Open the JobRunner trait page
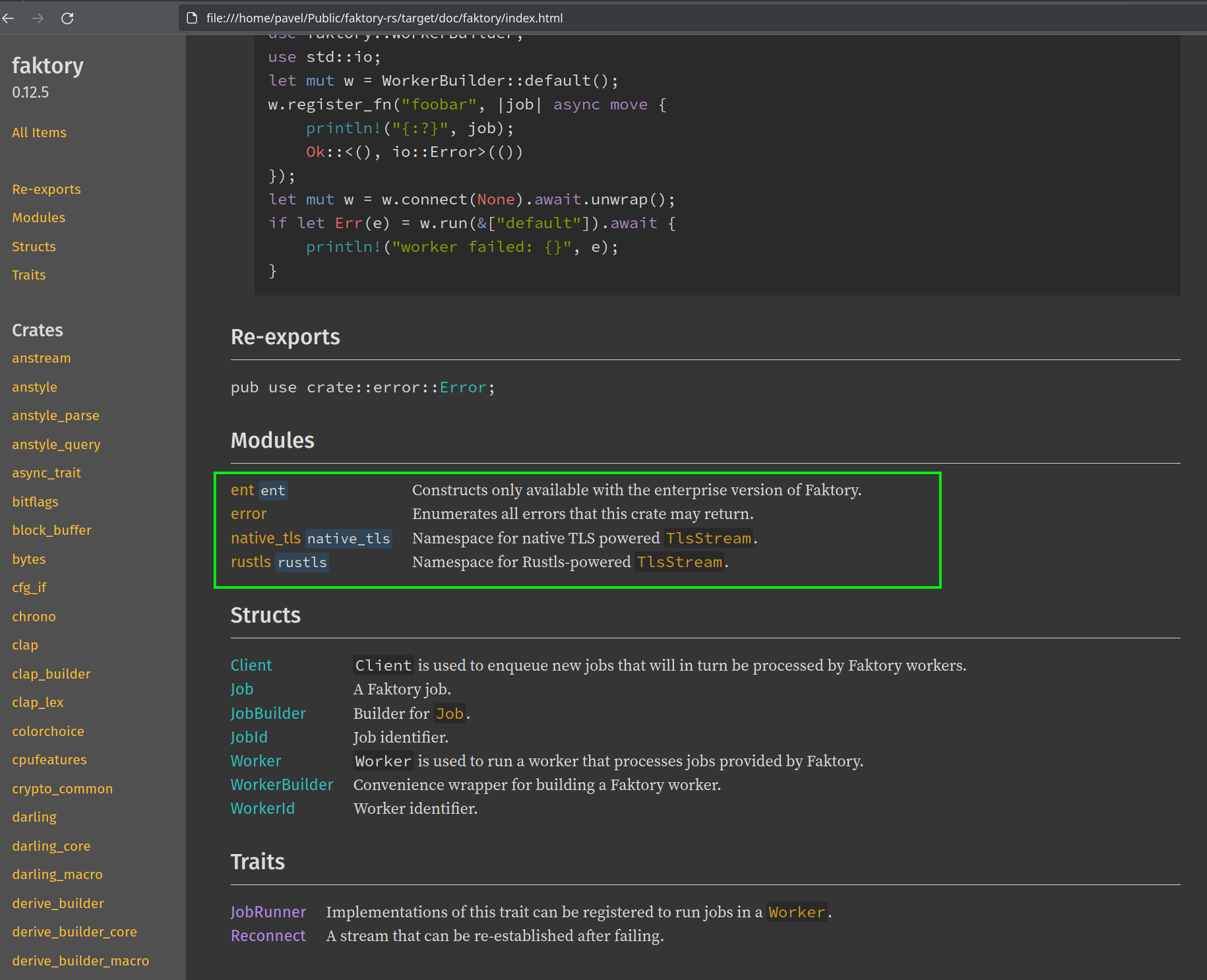Screen dimensions: 1207x980 point(268,912)
